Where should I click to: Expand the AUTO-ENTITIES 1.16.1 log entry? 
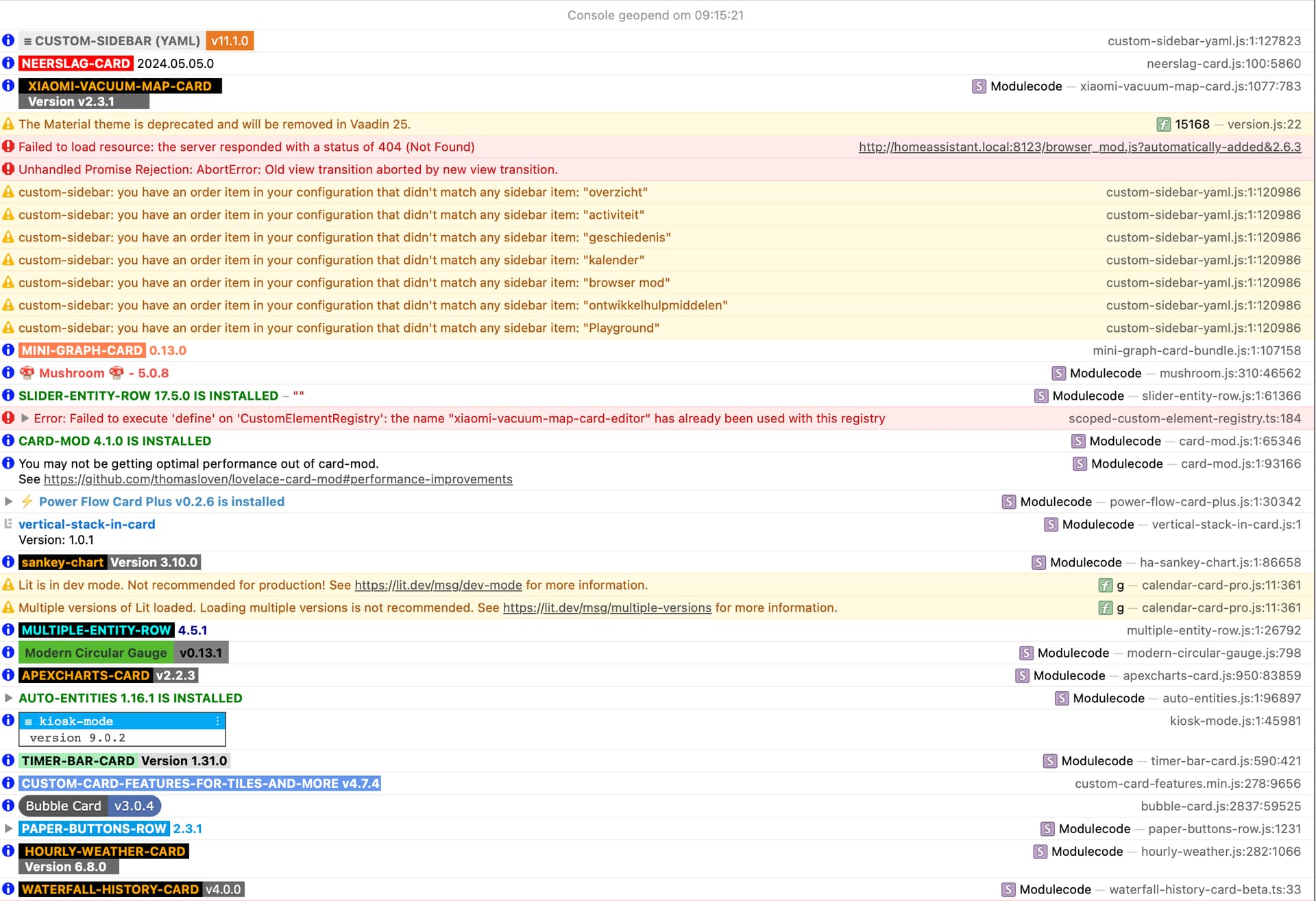[8, 698]
